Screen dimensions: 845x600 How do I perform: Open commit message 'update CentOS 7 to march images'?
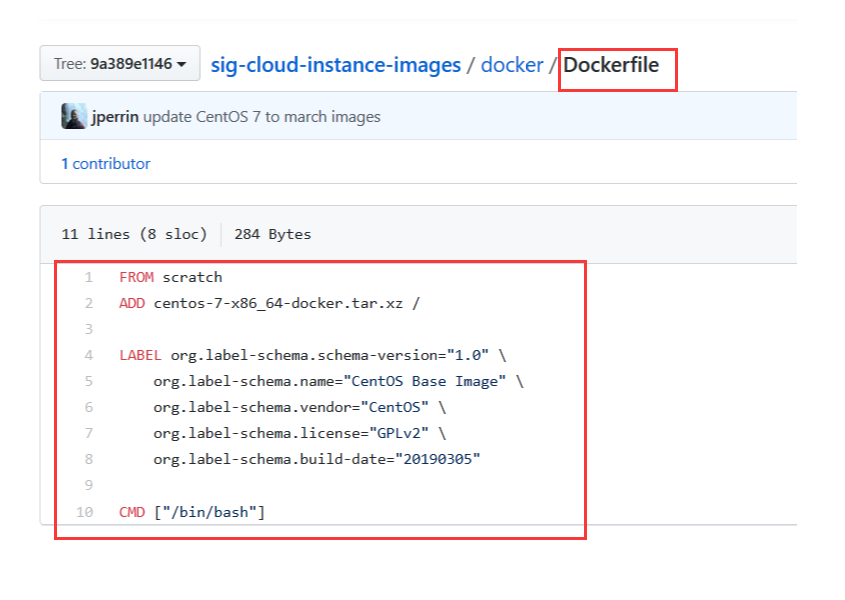pyautogui.click(x=262, y=117)
